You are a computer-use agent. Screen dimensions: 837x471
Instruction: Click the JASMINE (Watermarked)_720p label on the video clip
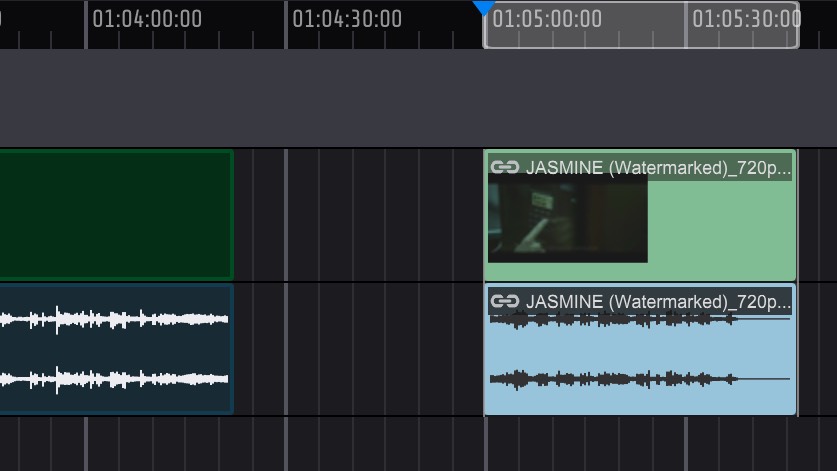click(658, 168)
